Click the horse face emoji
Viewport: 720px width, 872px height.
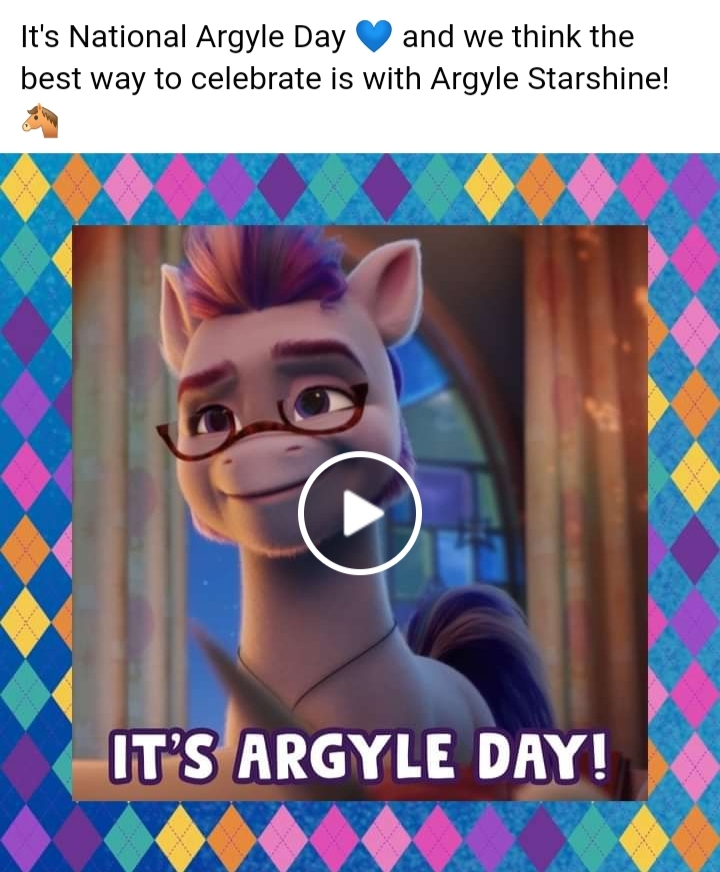[x=40, y=120]
